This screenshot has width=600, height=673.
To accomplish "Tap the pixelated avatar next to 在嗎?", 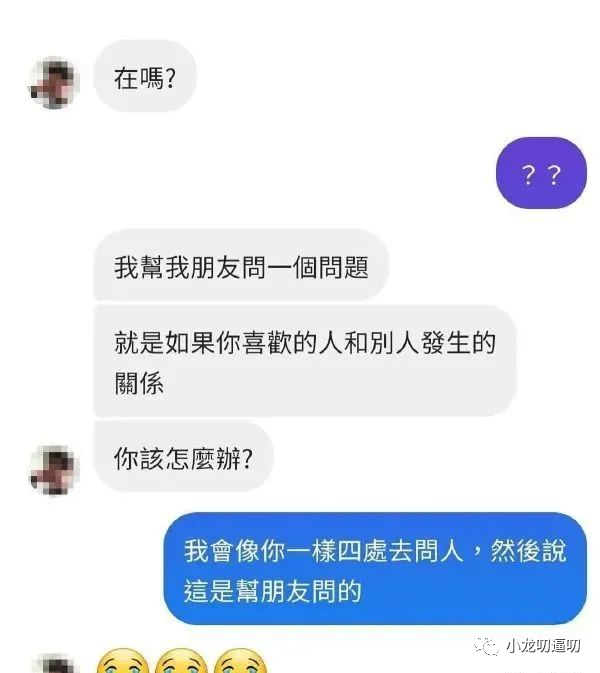I will (54, 82).
